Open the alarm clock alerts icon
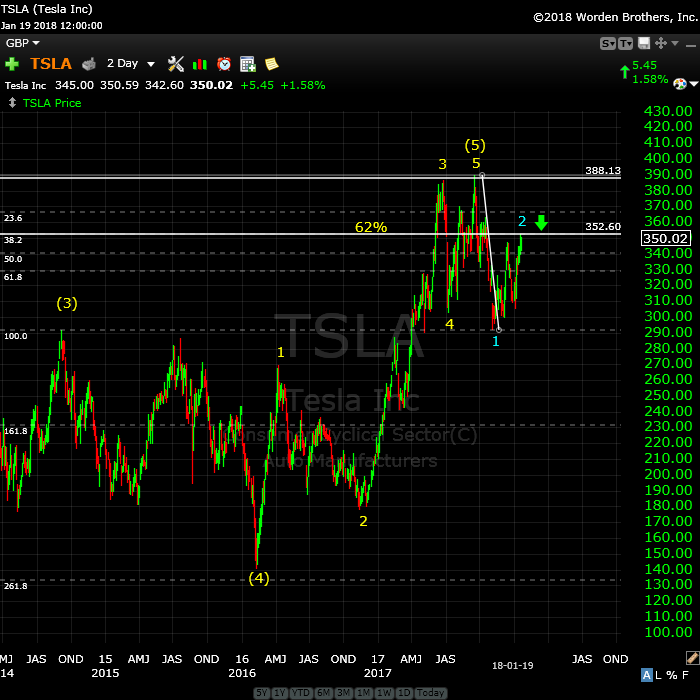700x700 pixels. point(224,64)
